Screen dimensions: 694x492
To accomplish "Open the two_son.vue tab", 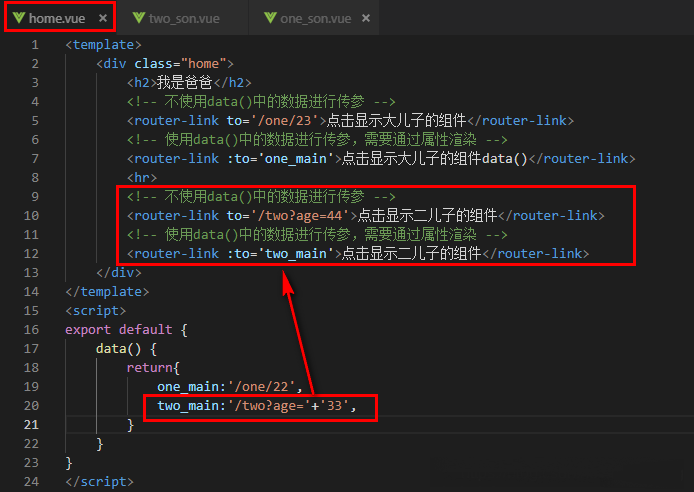I will click(x=184, y=19).
